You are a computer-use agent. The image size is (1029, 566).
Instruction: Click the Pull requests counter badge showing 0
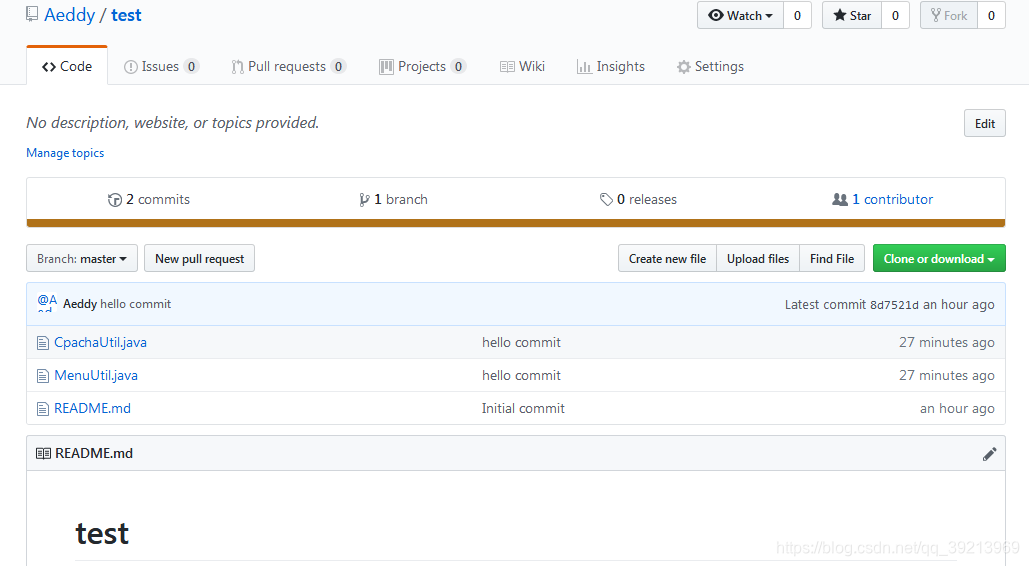338,66
